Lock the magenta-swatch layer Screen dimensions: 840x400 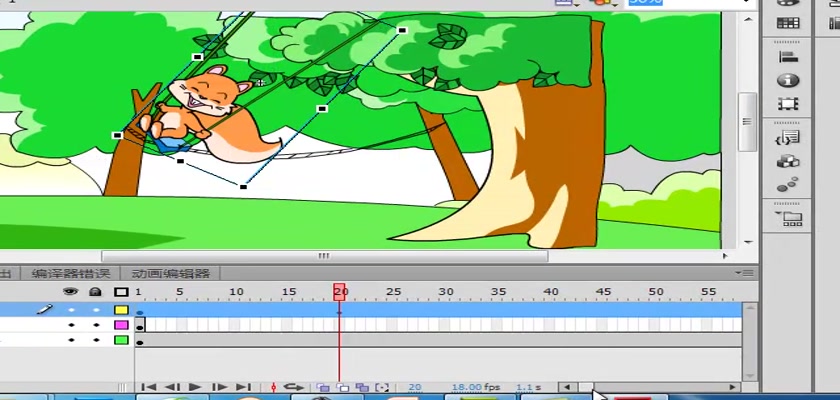click(96, 325)
